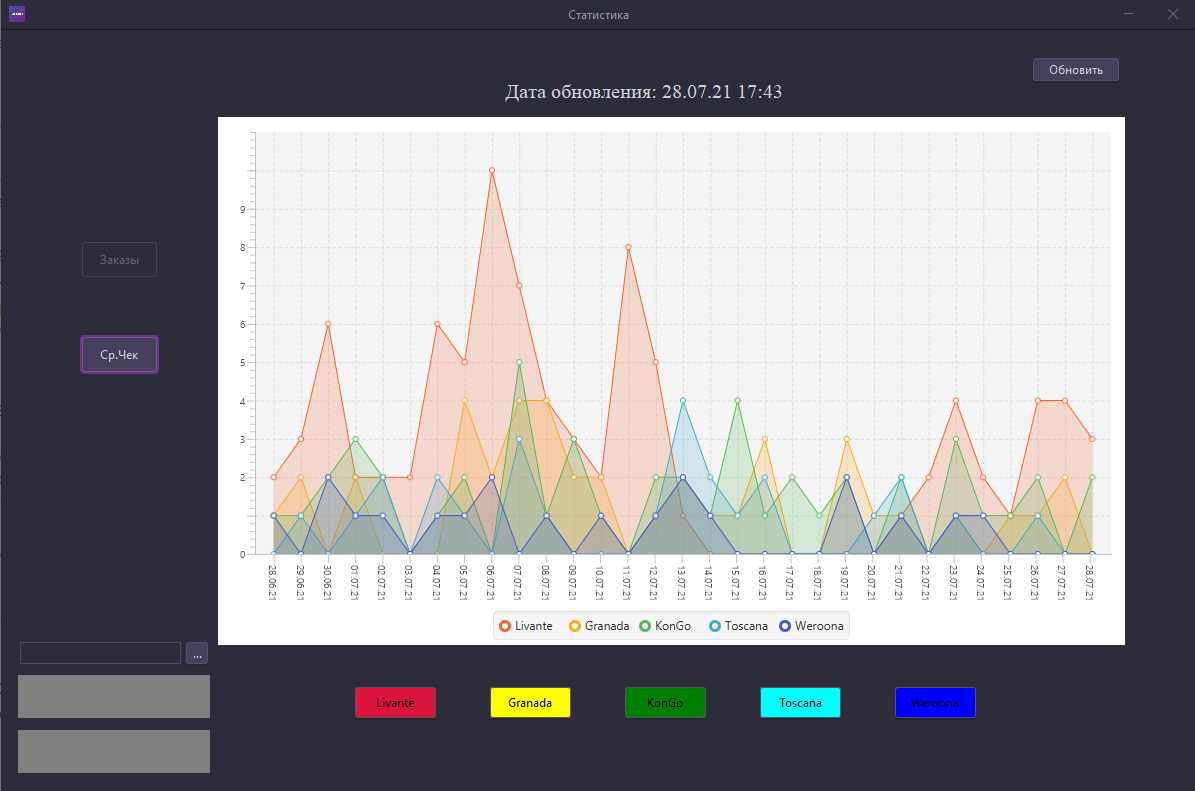
Task: Click the Granada legend marker
Action: 575,626
